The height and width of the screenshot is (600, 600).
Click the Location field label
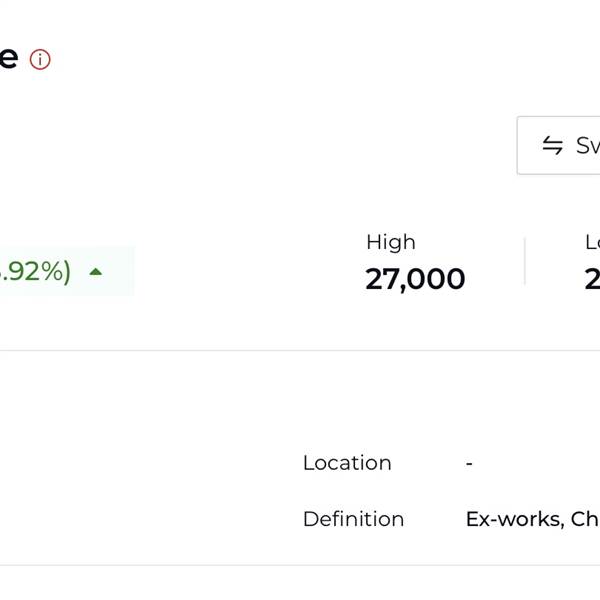pos(347,463)
